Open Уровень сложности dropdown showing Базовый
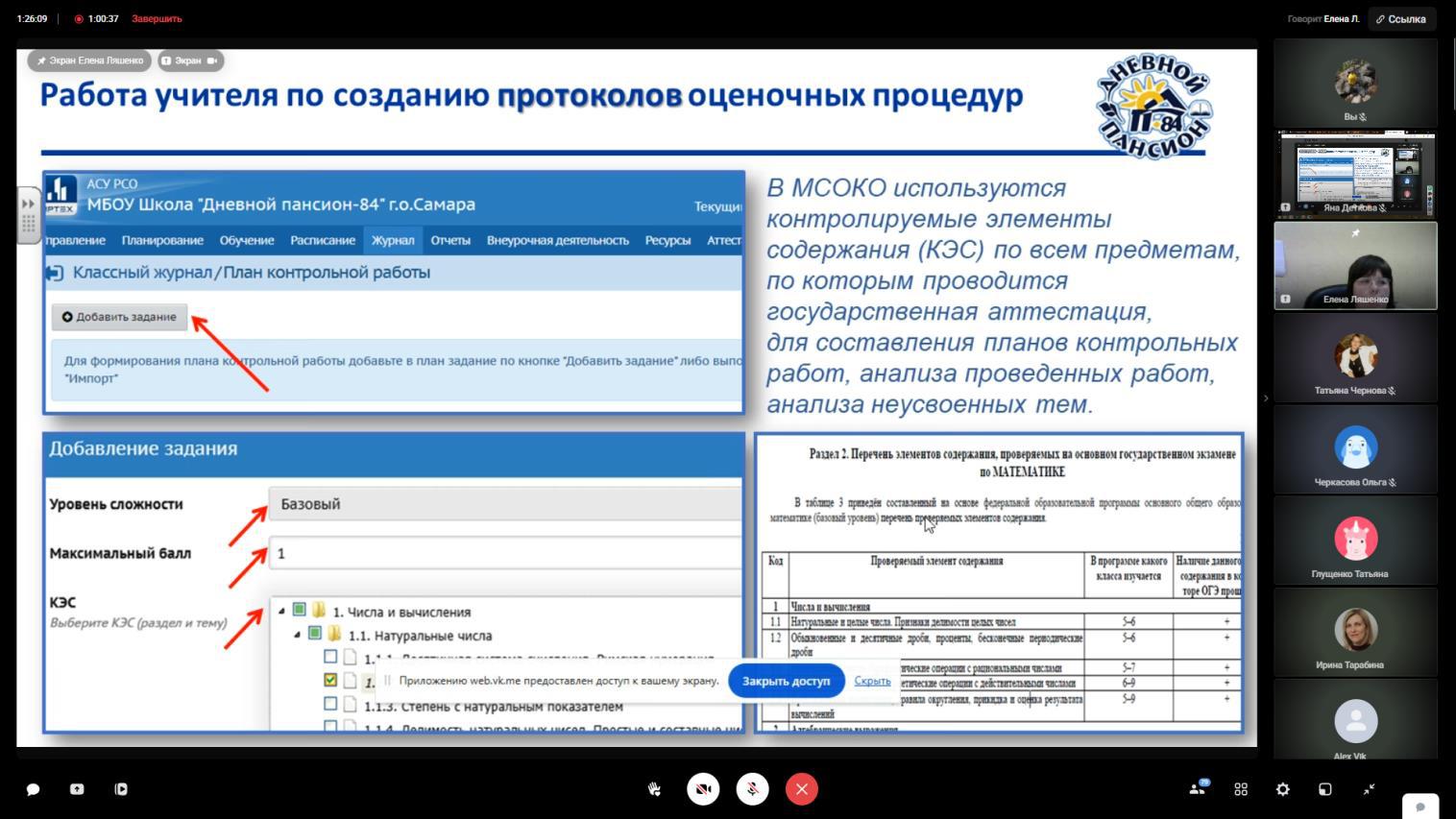Viewport: 1456px width, 819px height. pyautogui.click(x=505, y=504)
